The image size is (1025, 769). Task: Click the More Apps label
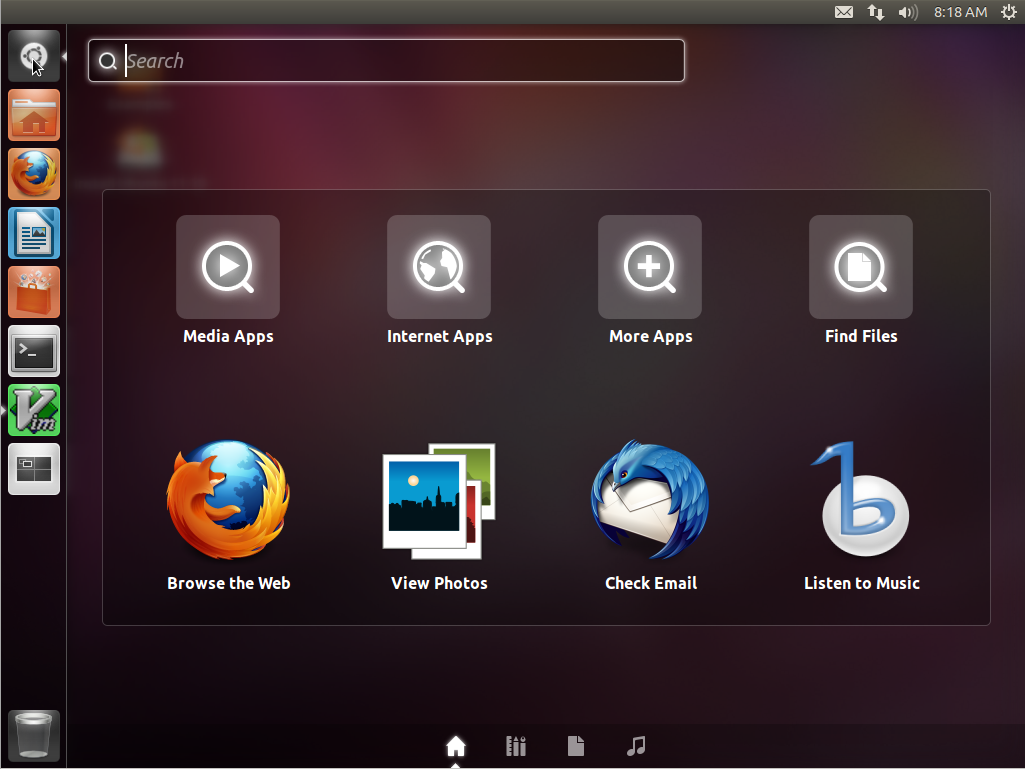(x=650, y=336)
